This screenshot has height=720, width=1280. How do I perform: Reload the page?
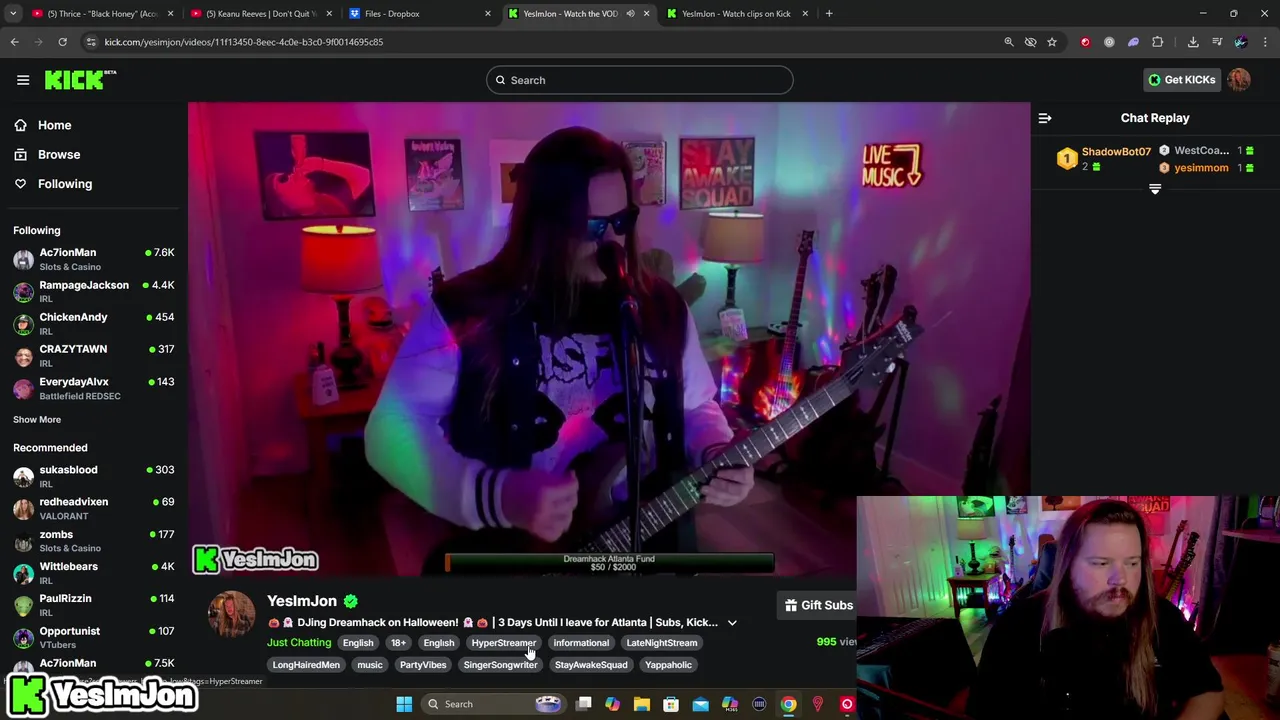[x=62, y=42]
